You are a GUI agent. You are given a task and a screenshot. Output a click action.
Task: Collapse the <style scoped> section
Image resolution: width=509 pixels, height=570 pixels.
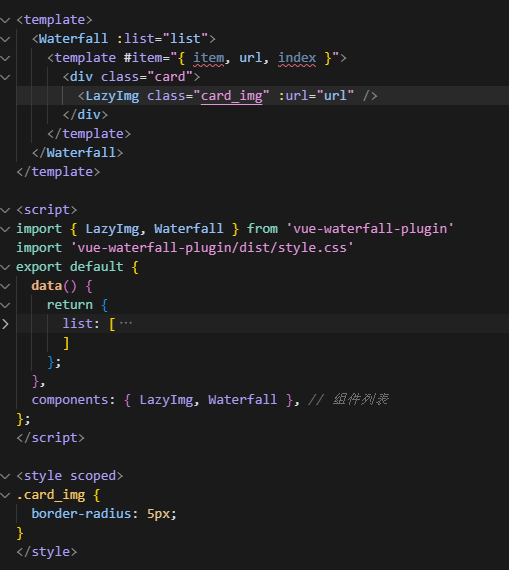point(5,476)
